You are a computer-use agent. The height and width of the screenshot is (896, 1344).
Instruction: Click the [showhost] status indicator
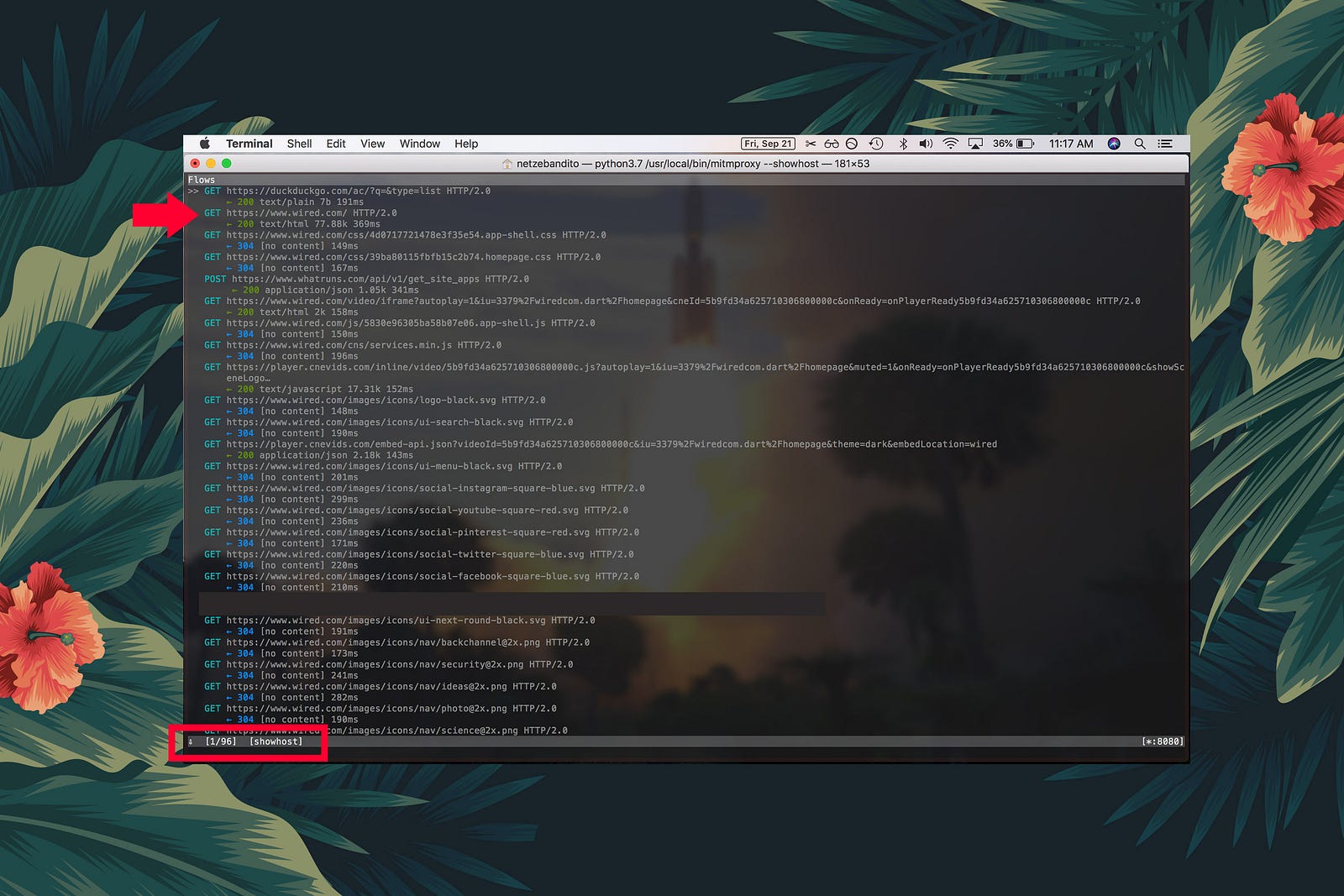coord(276,741)
